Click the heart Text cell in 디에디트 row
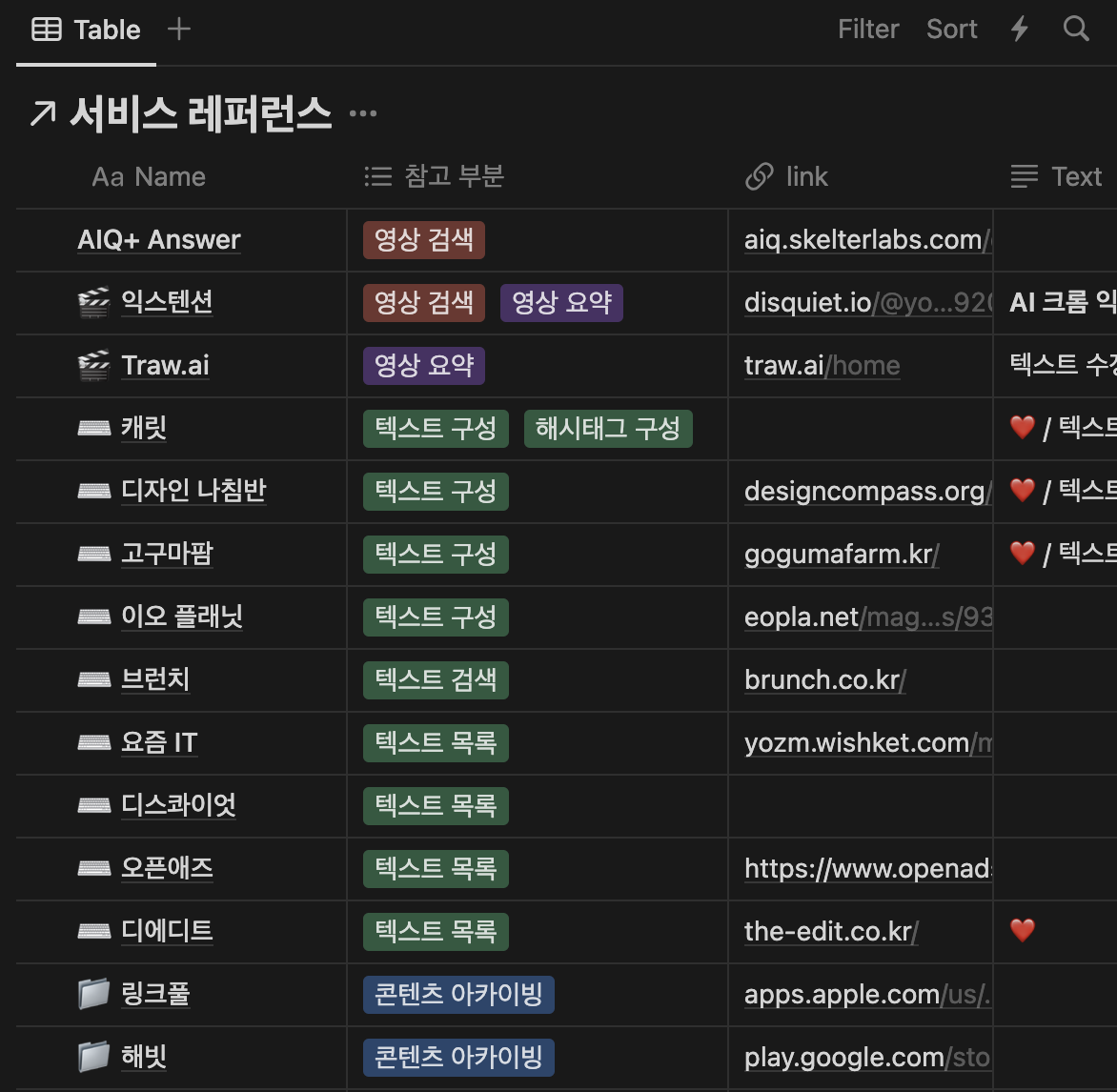The image size is (1117, 1092). 1055,931
